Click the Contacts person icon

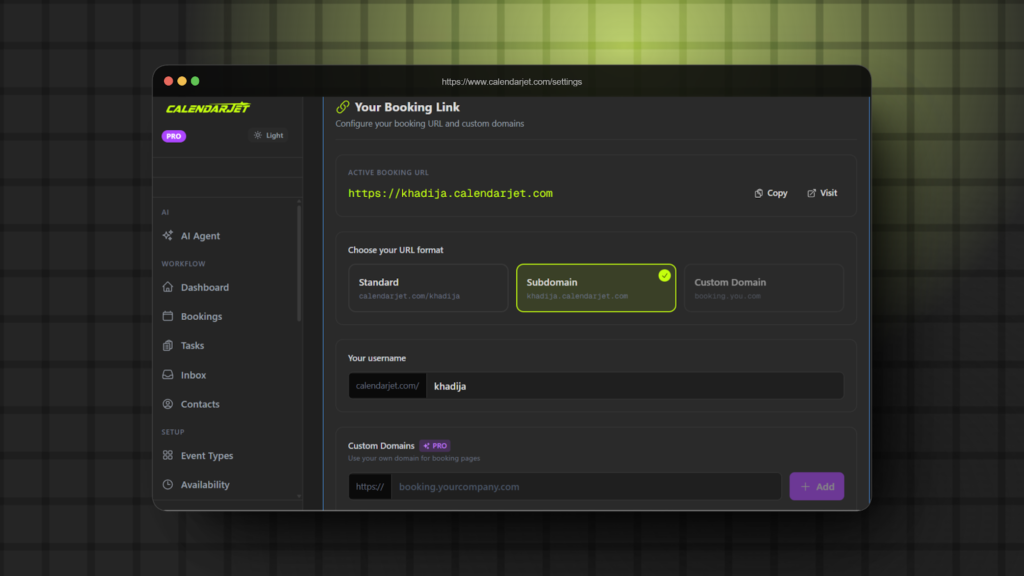pyautogui.click(x=168, y=404)
